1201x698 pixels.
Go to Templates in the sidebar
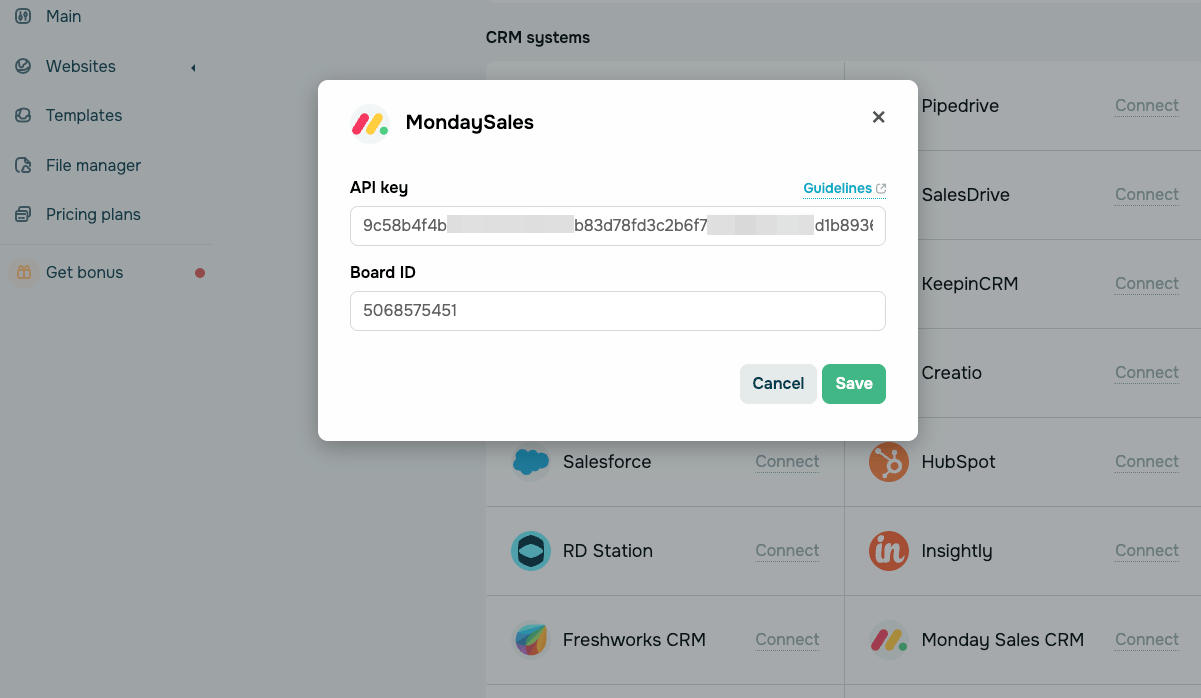(x=83, y=116)
